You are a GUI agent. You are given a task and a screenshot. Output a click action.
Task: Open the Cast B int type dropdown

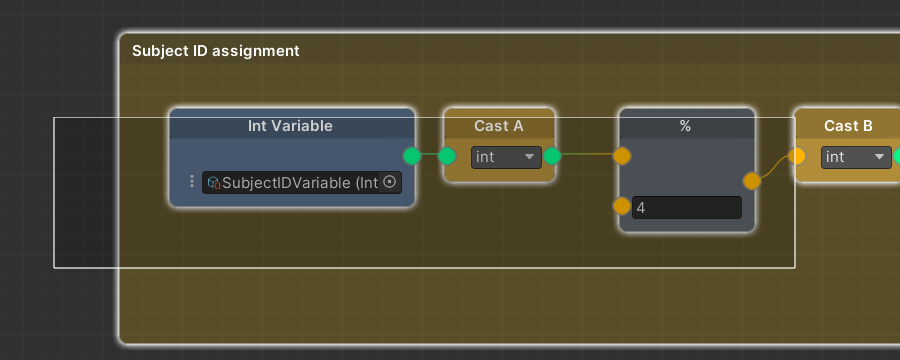[856, 157]
